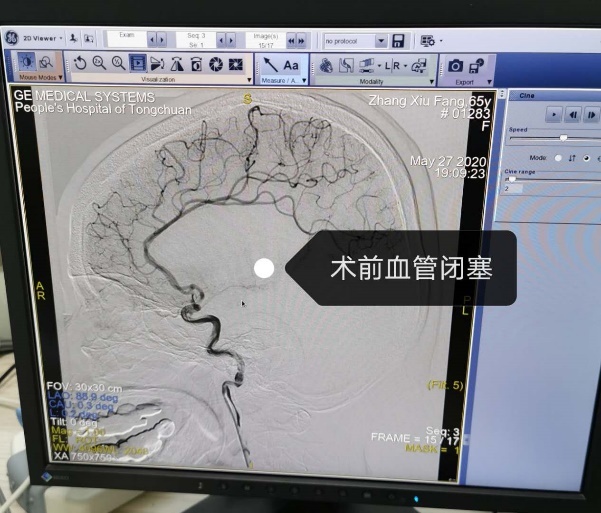Click the L|R landmark icon
The image size is (601, 513).
pos(392,66)
